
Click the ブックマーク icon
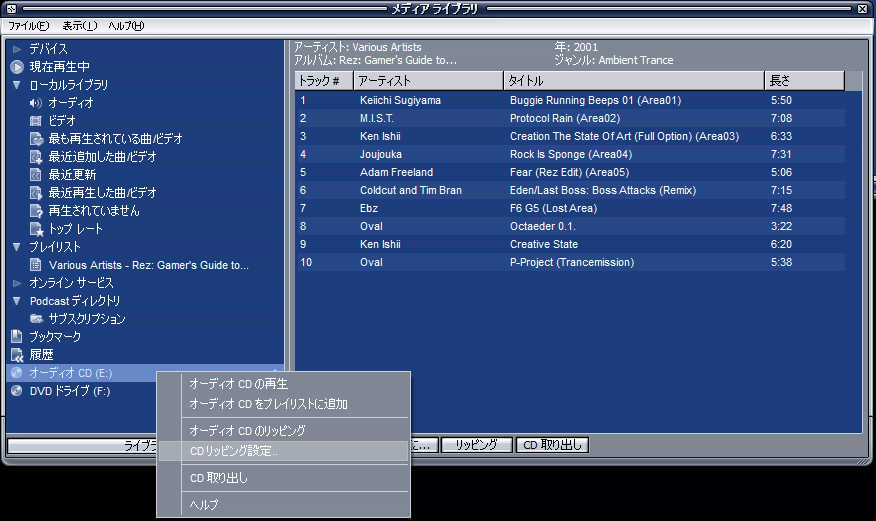[17, 336]
